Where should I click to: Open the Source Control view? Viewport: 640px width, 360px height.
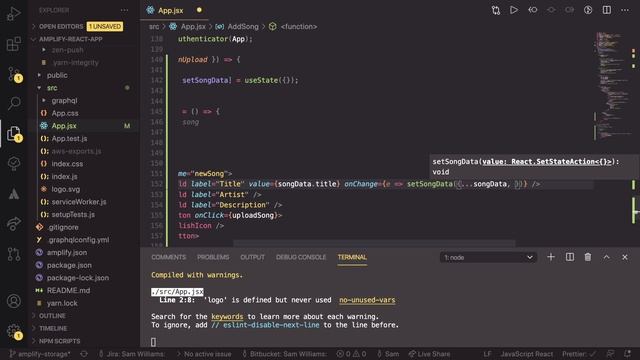coord(14,74)
